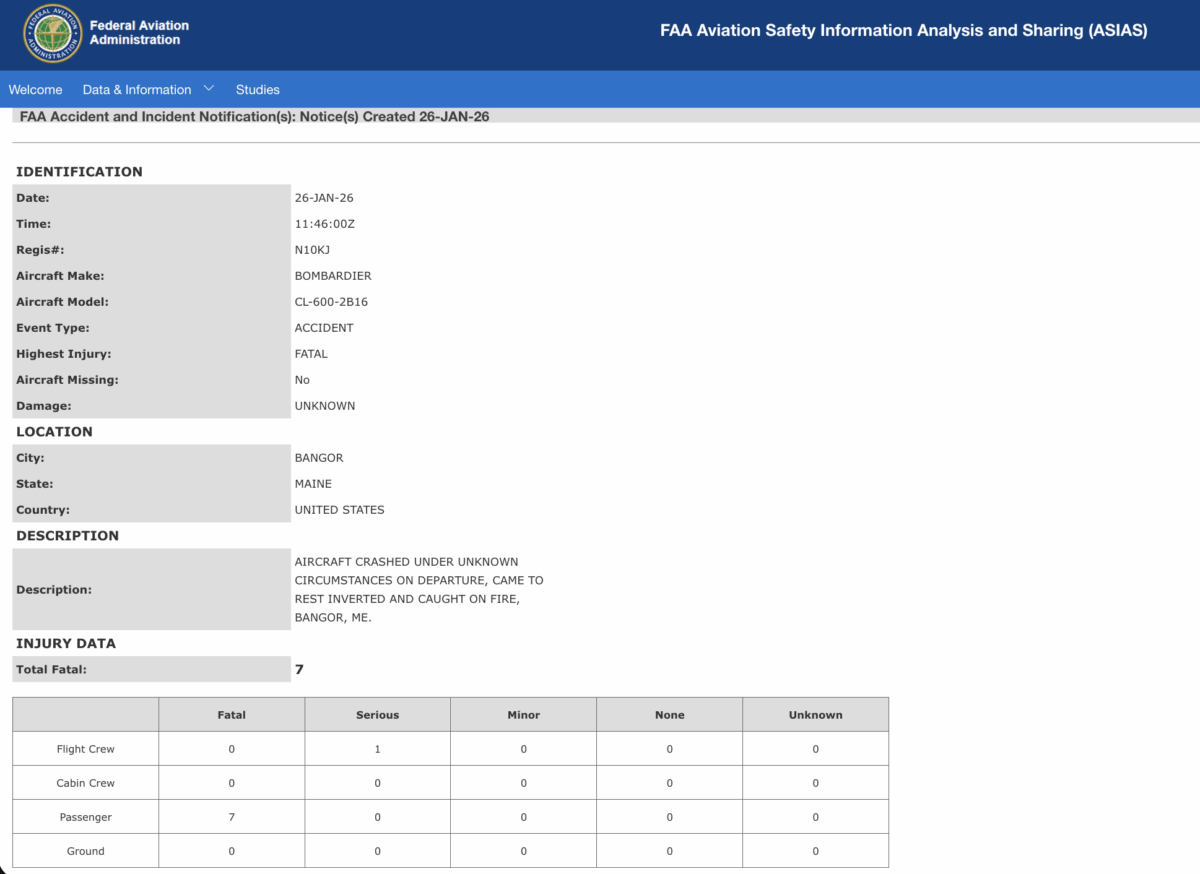This screenshot has width=1200, height=874.
Task: Click the Fatal column header
Action: pyautogui.click(x=231, y=715)
